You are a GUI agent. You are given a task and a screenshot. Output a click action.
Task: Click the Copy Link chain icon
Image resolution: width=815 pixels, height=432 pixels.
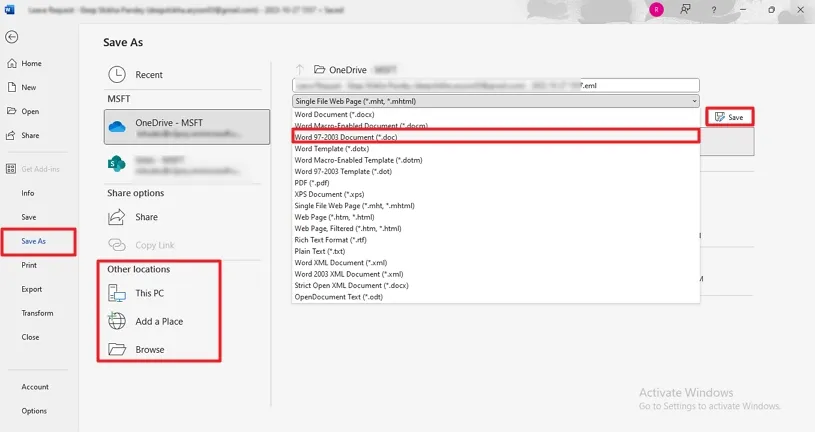coord(116,244)
